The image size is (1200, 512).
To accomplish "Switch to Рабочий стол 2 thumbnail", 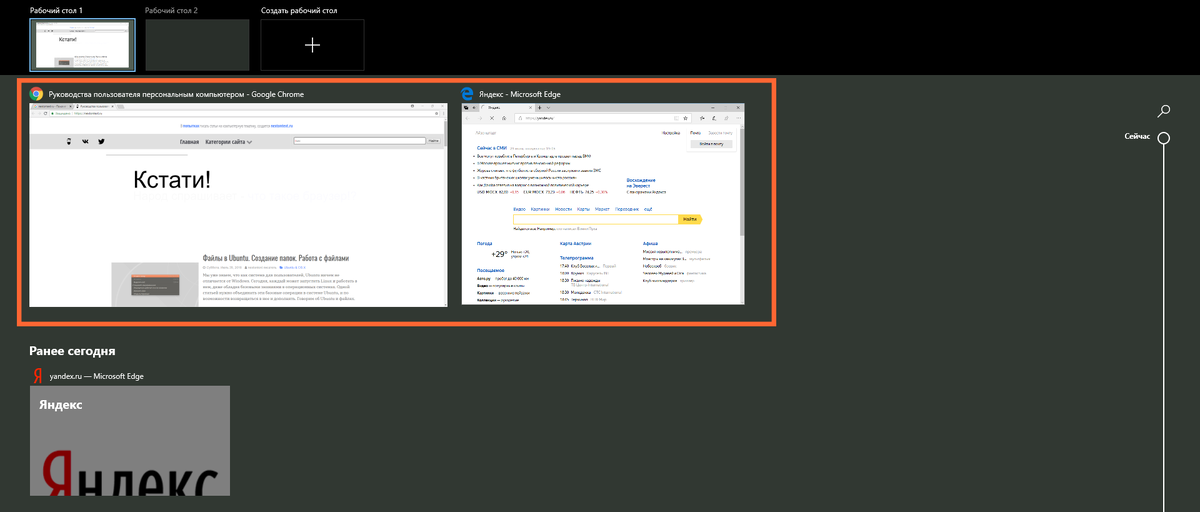I will (x=197, y=45).
